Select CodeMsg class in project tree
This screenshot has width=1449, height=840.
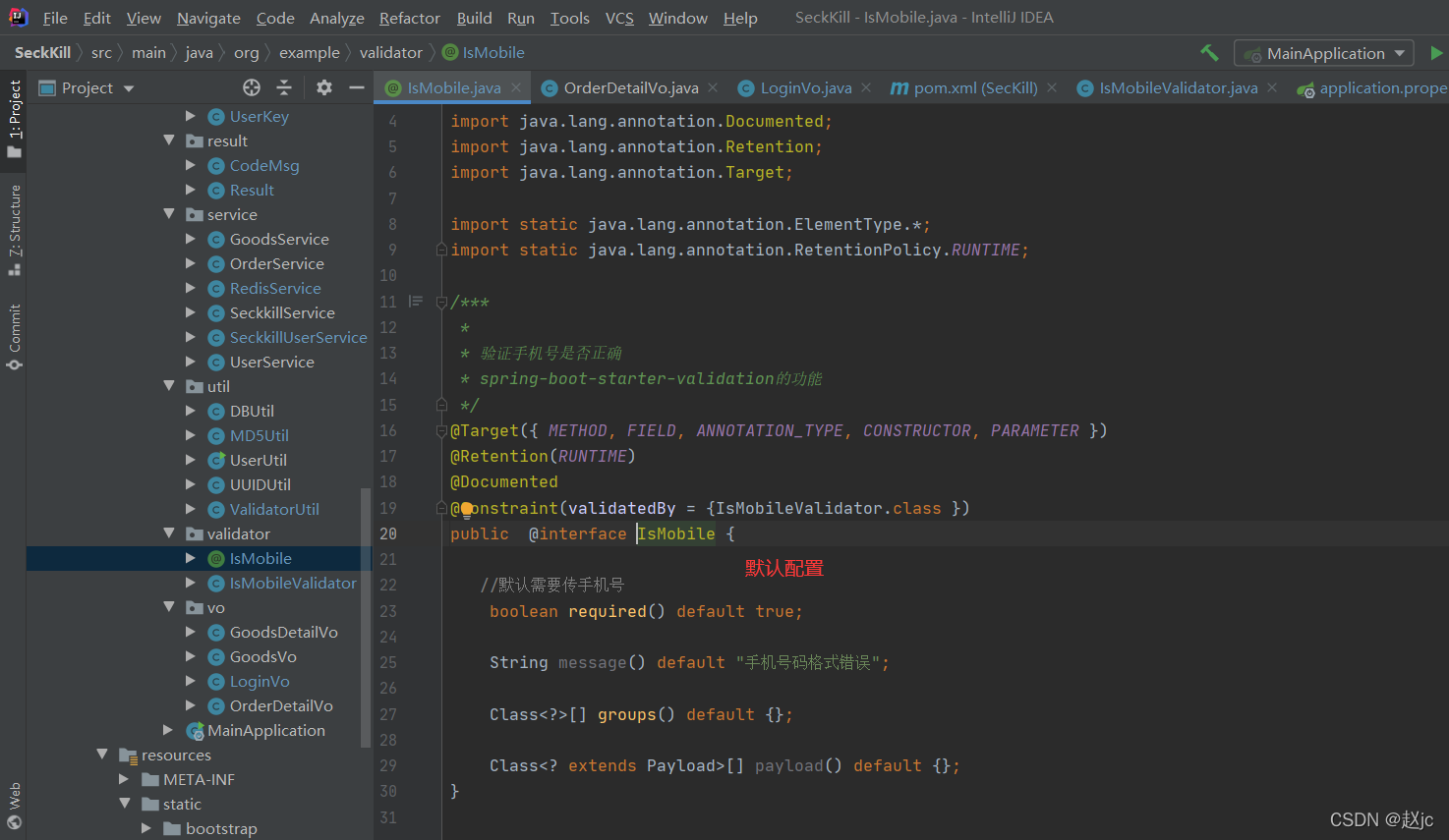(263, 165)
